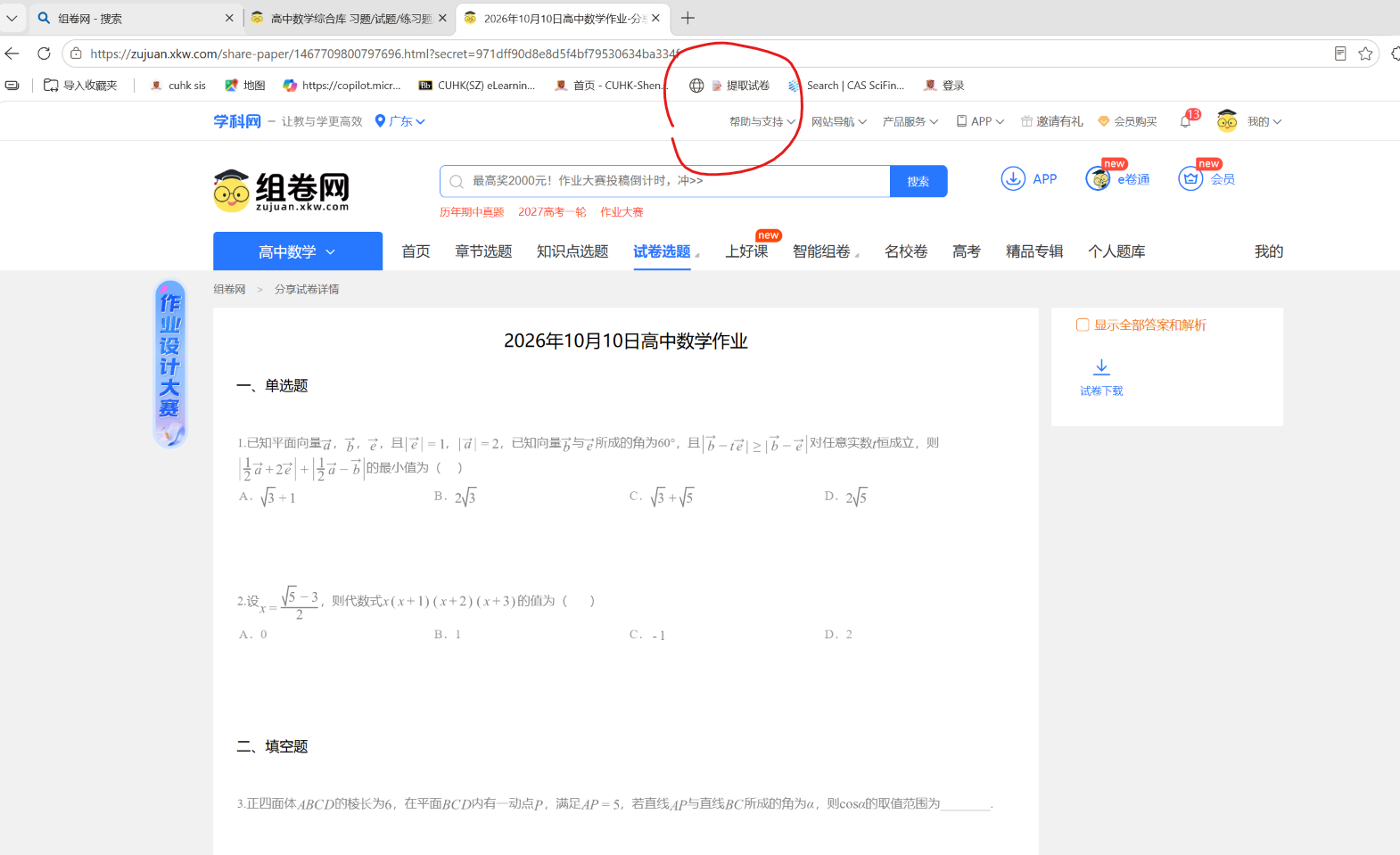Open the 帮助与支持 dropdown
This screenshot has height=855, width=1400.
click(x=762, y=121)
